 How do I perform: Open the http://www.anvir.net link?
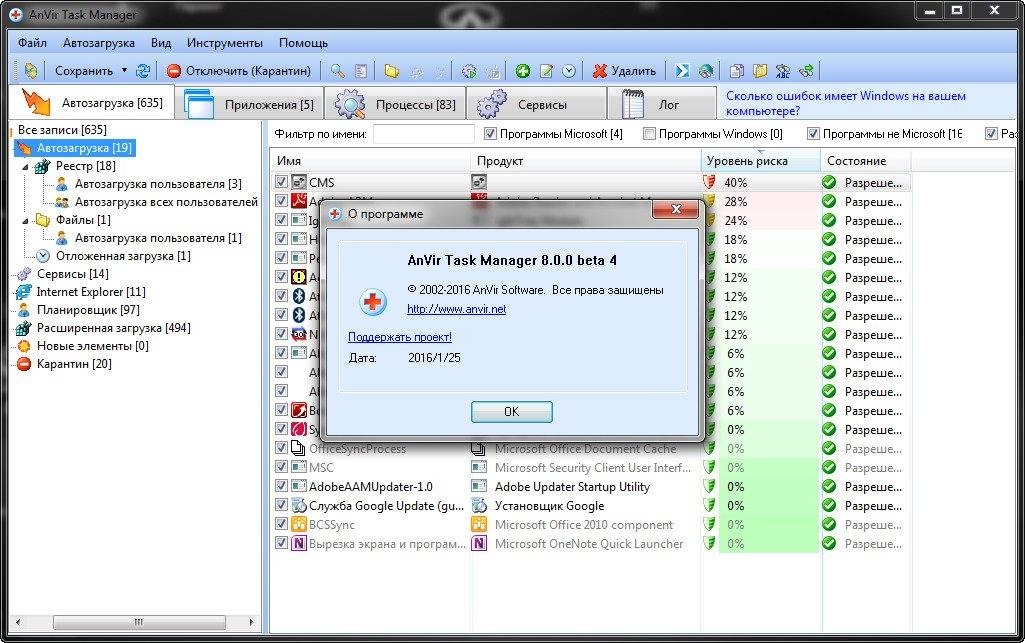456,309
